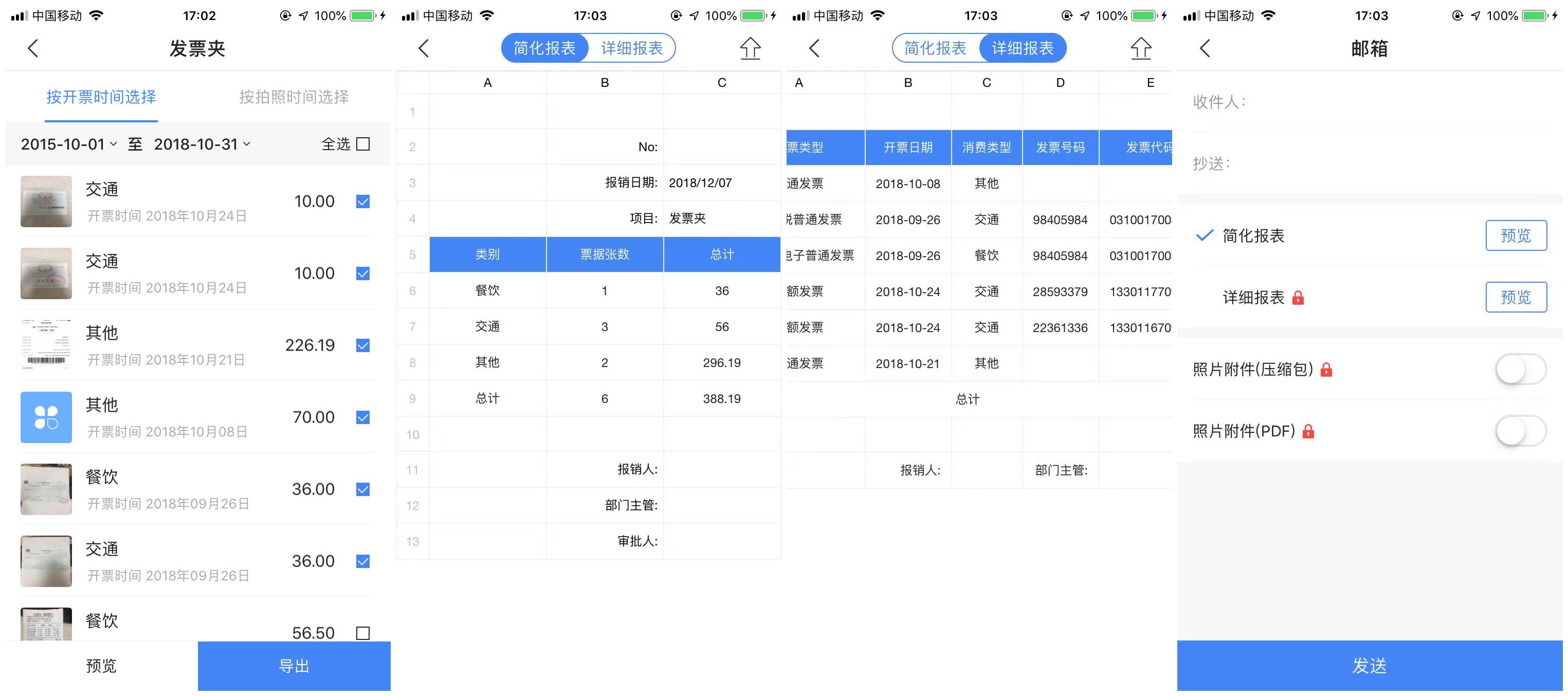Tap the lock icon beside 详细报表

click(1298, 298)
